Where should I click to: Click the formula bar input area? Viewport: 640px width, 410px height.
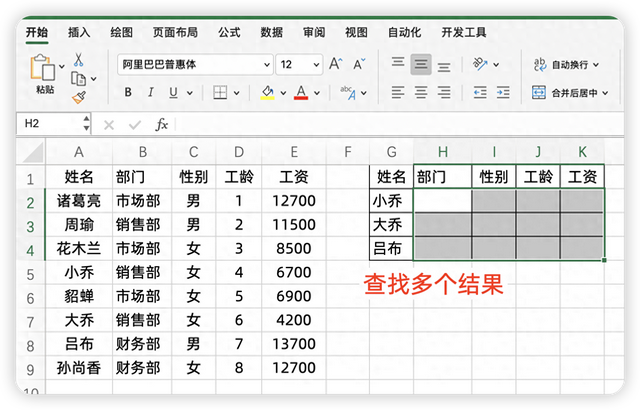click(x=399, y=124)
